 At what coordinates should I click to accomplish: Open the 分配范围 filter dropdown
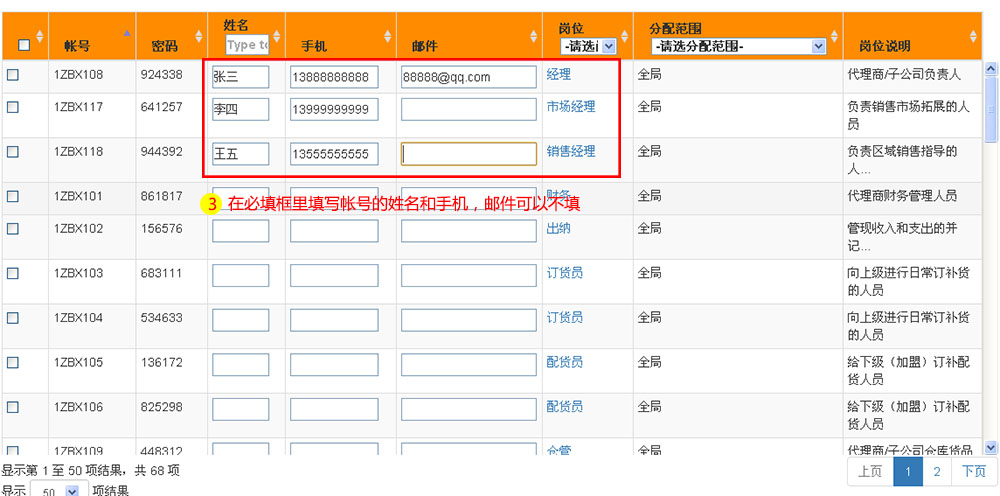(739, 46)
